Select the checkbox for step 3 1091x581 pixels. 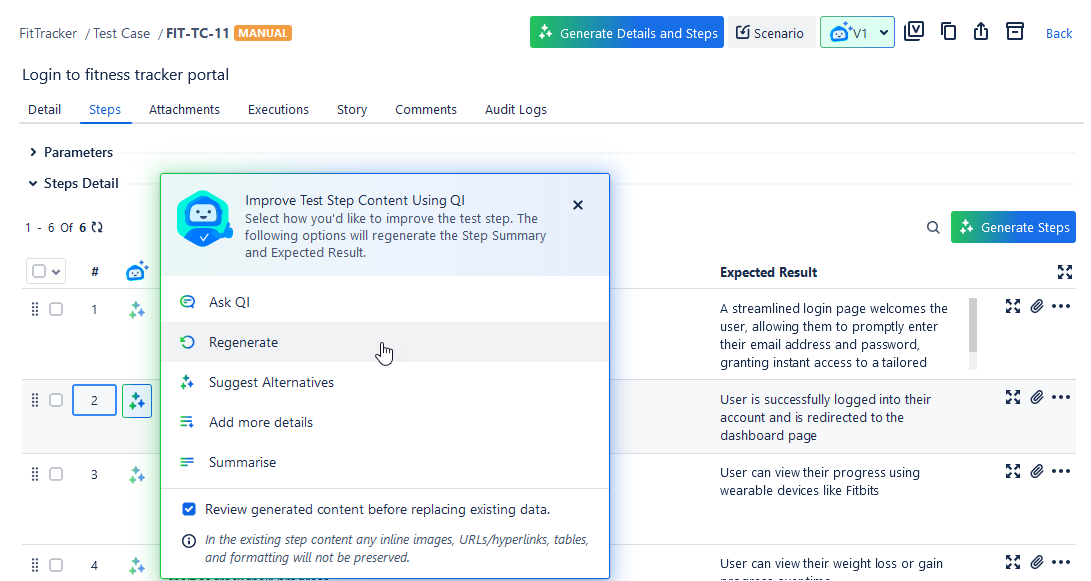click(x=56, y=474)
